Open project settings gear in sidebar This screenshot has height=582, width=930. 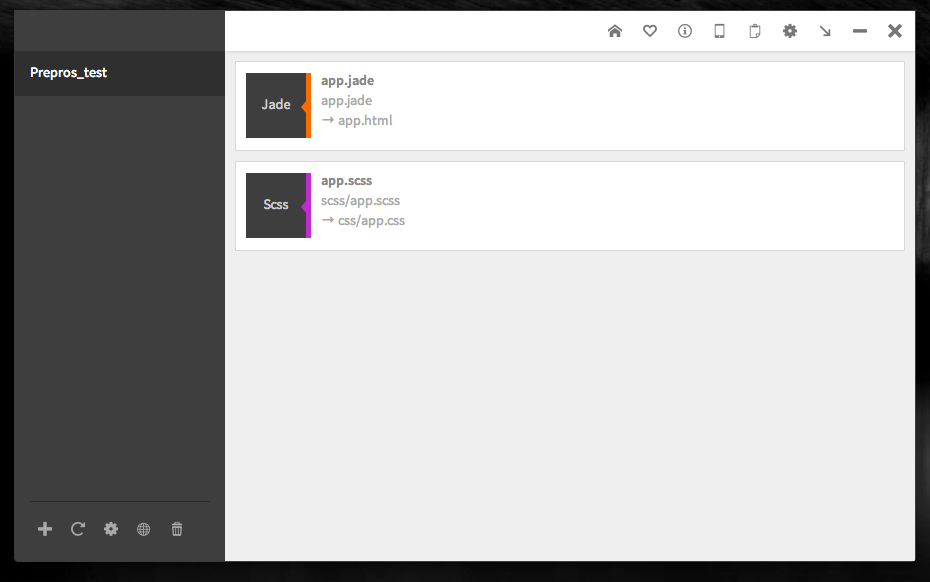111,529
